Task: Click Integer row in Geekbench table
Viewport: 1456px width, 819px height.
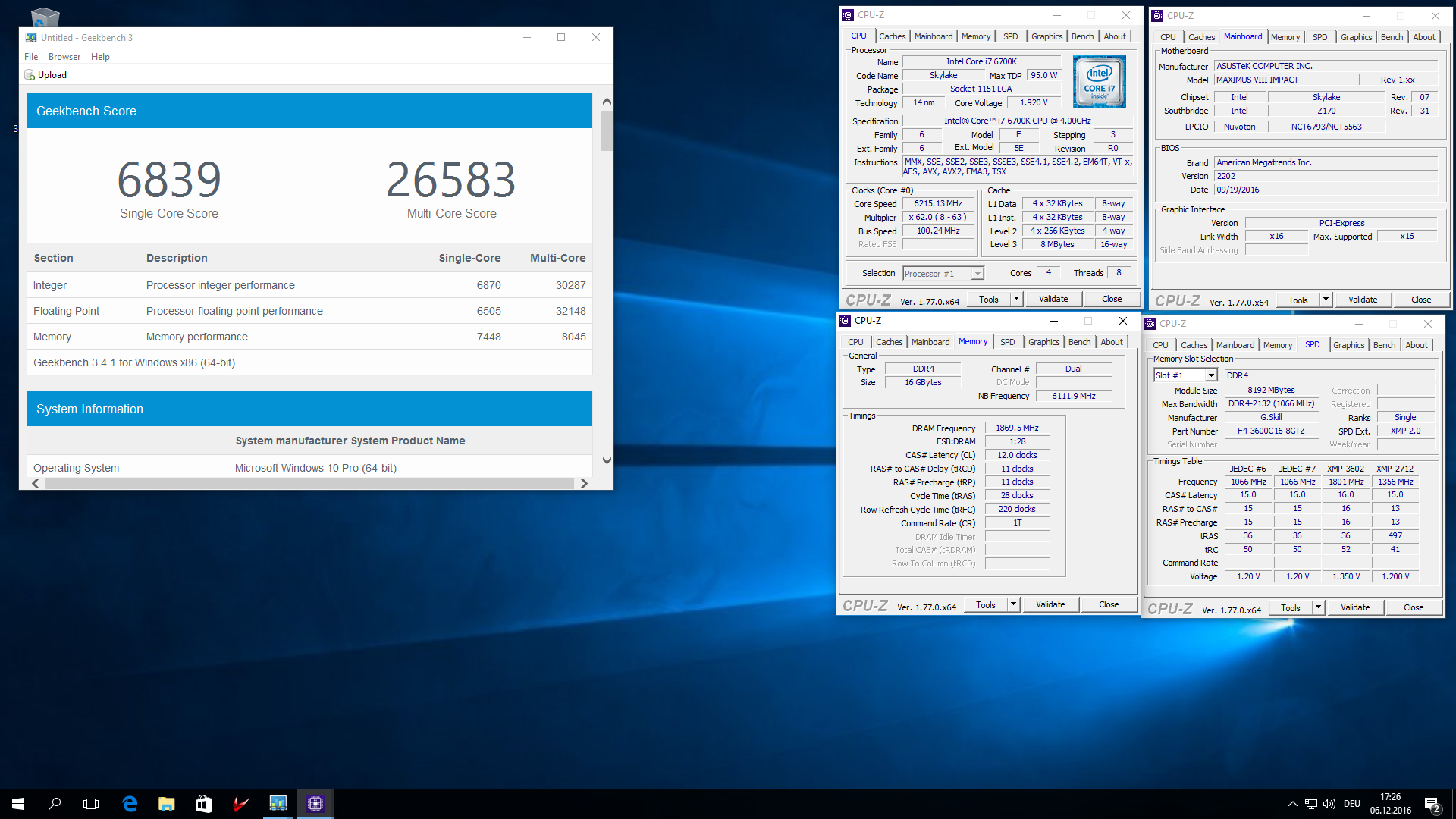Action: click(x=309, y=285)
